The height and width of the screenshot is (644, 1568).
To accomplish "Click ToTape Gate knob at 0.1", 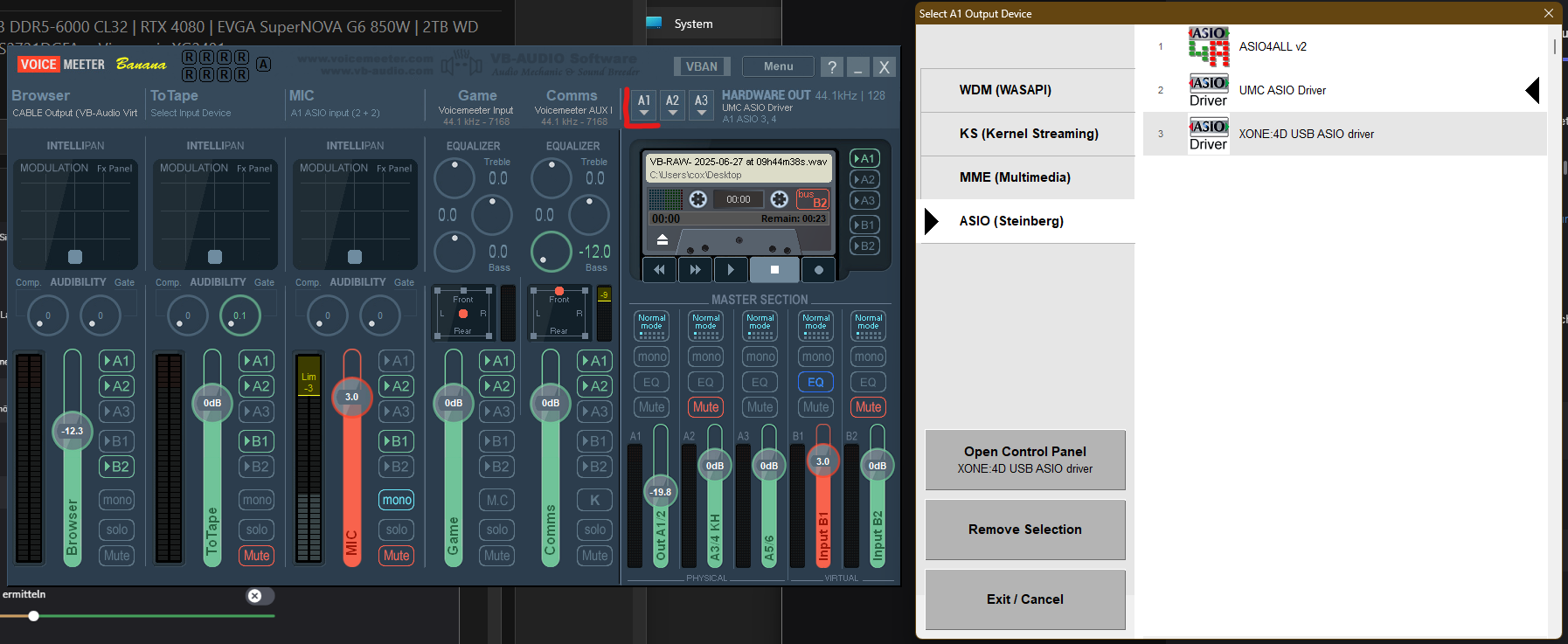I will click(239, 315).
